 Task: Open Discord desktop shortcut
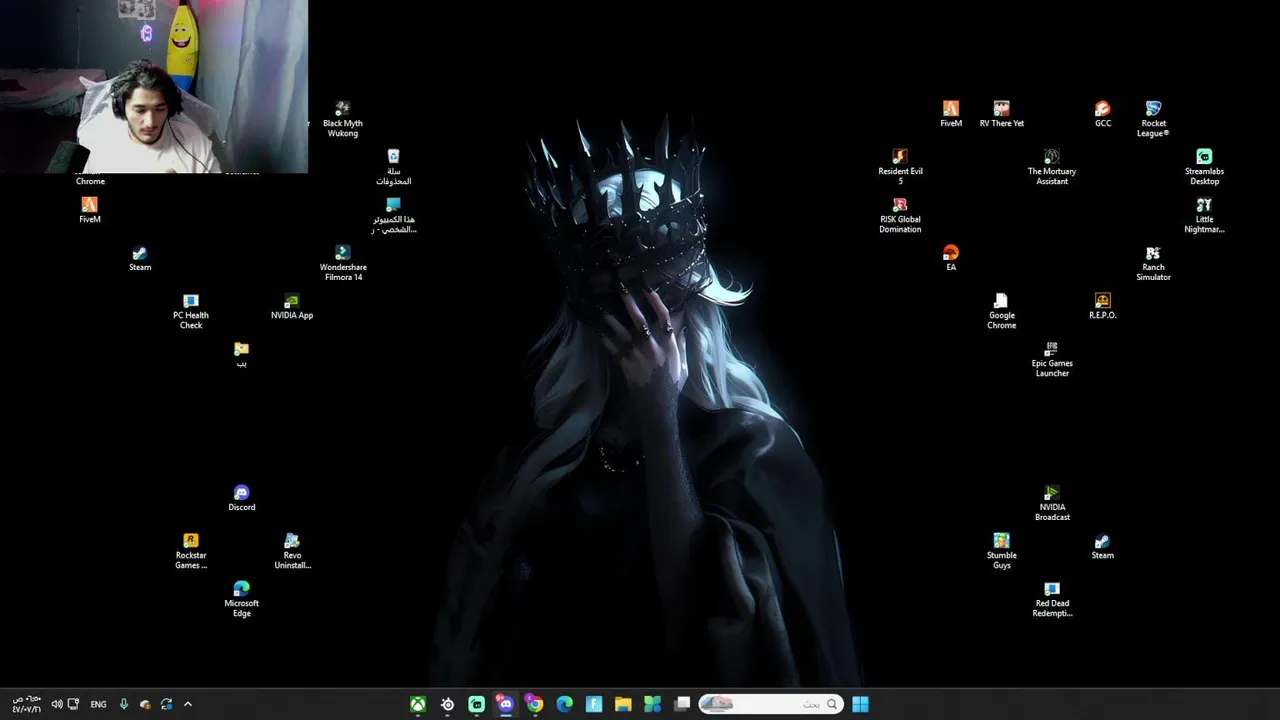tap(241, 498)
